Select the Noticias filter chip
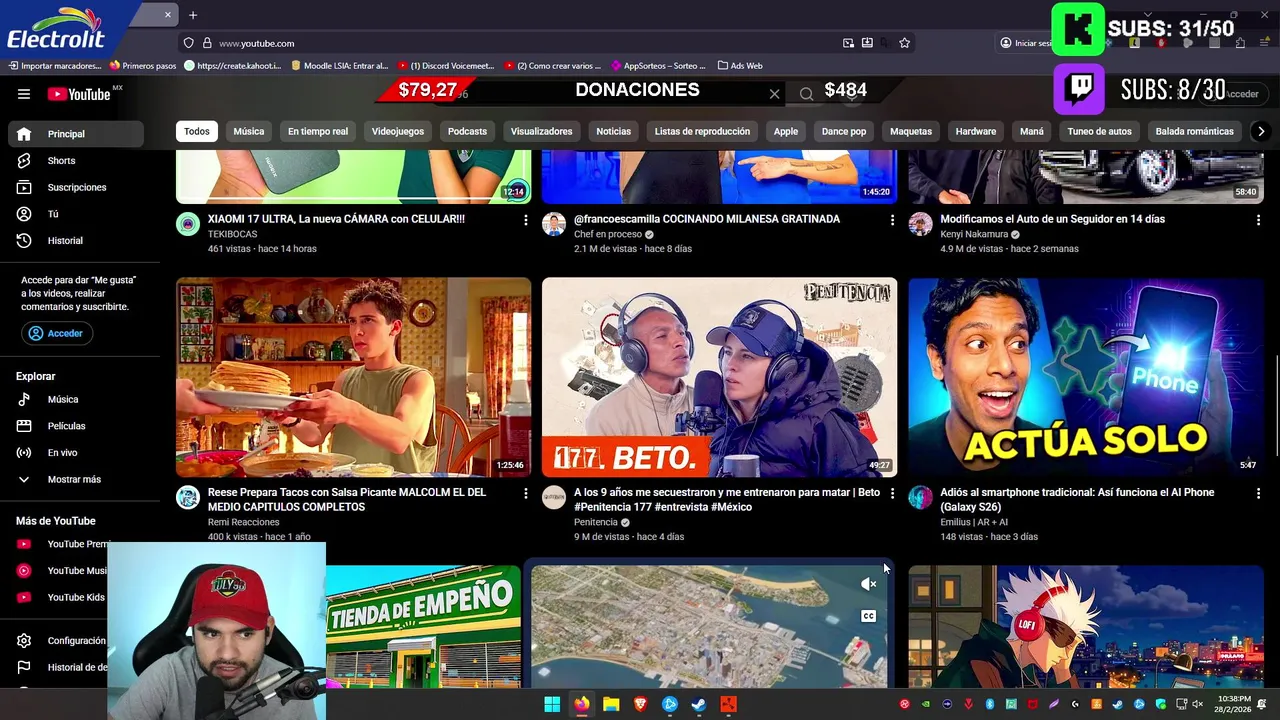 [x=613, y=131]
